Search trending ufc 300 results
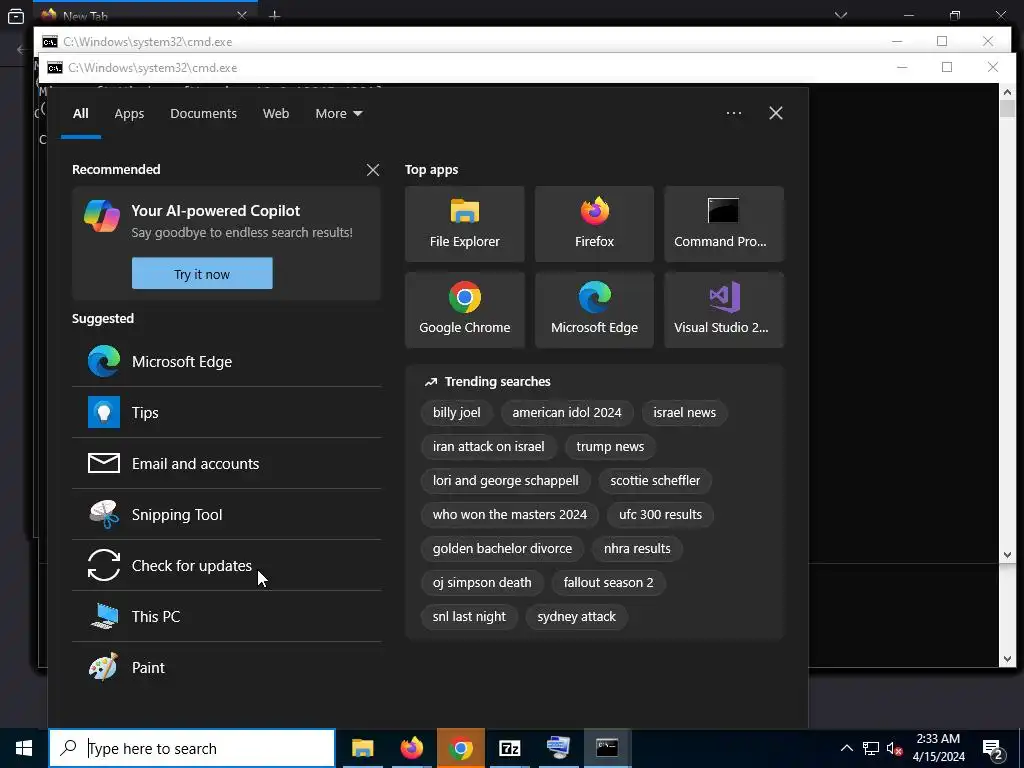The image size is (1024, 768). [660, 515]
